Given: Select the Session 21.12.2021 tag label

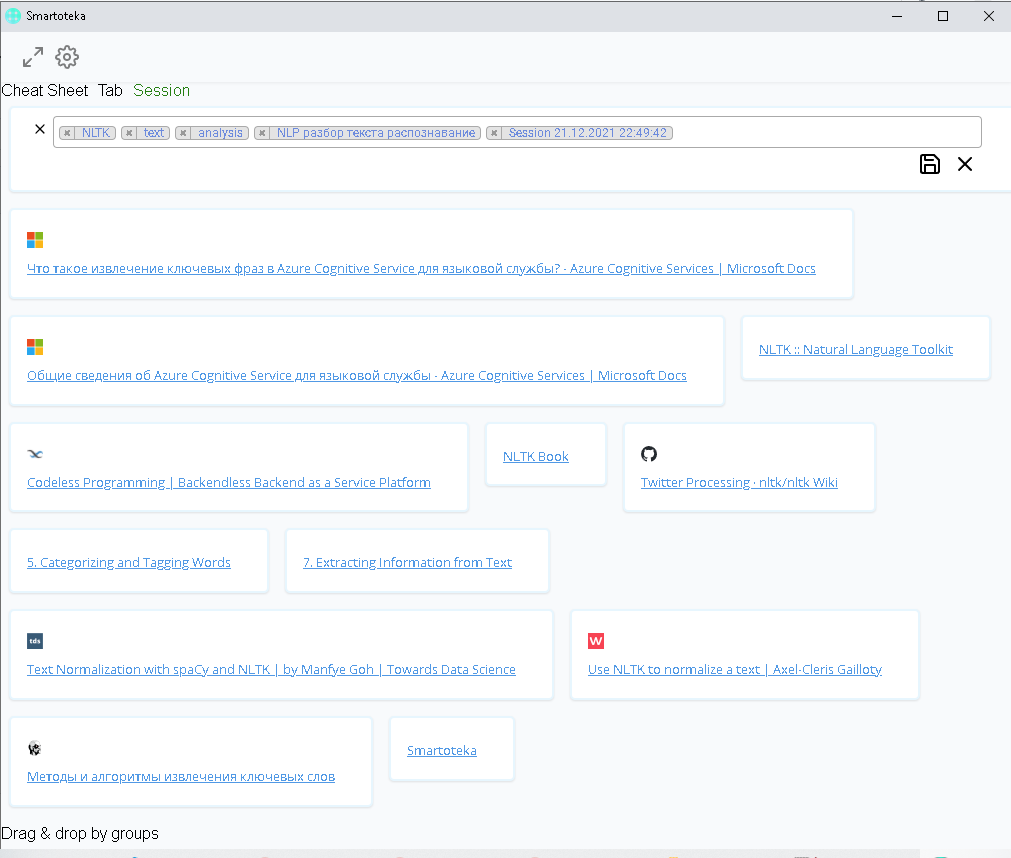Looking at the screenshot, I should click(x=587, y=133).
